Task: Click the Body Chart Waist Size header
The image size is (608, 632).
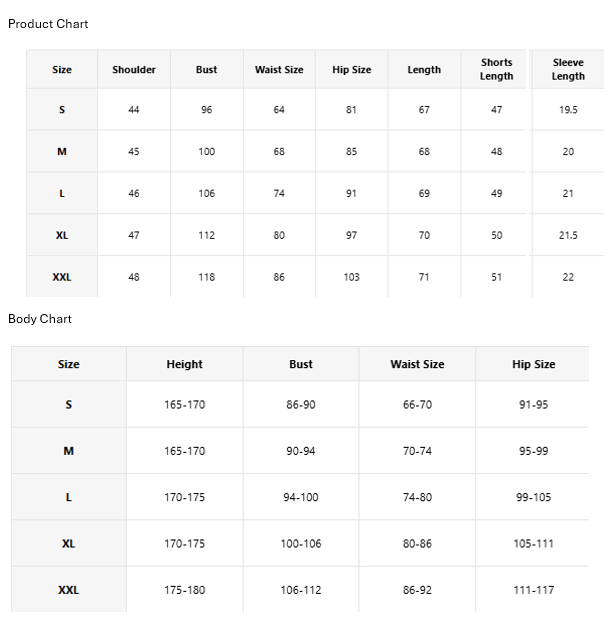Action: (417, 364)
